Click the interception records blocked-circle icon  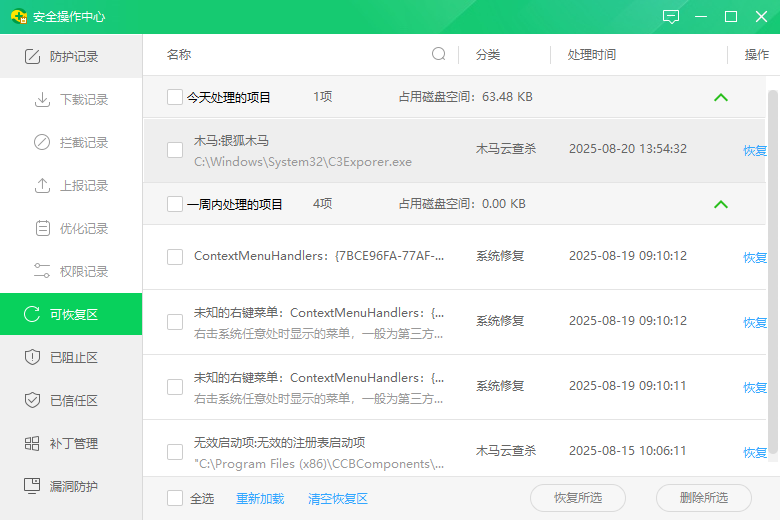[42, 143]
